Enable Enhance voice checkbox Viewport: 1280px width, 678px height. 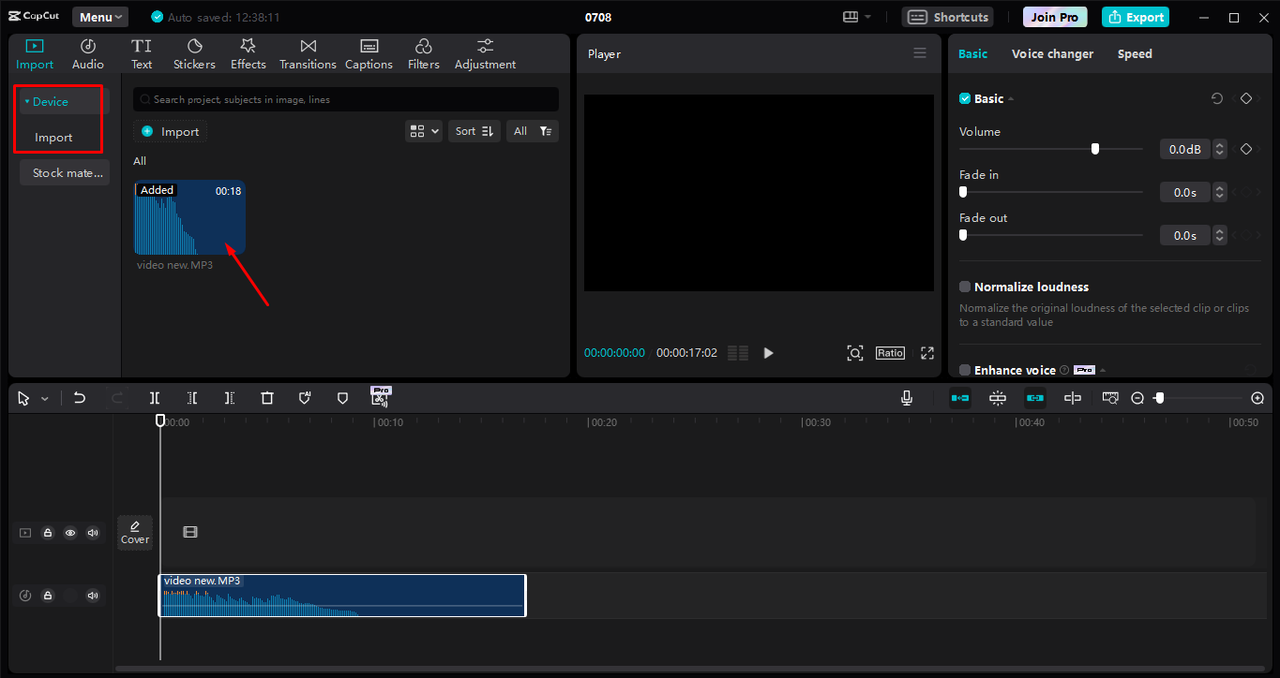tap(965, 370)
